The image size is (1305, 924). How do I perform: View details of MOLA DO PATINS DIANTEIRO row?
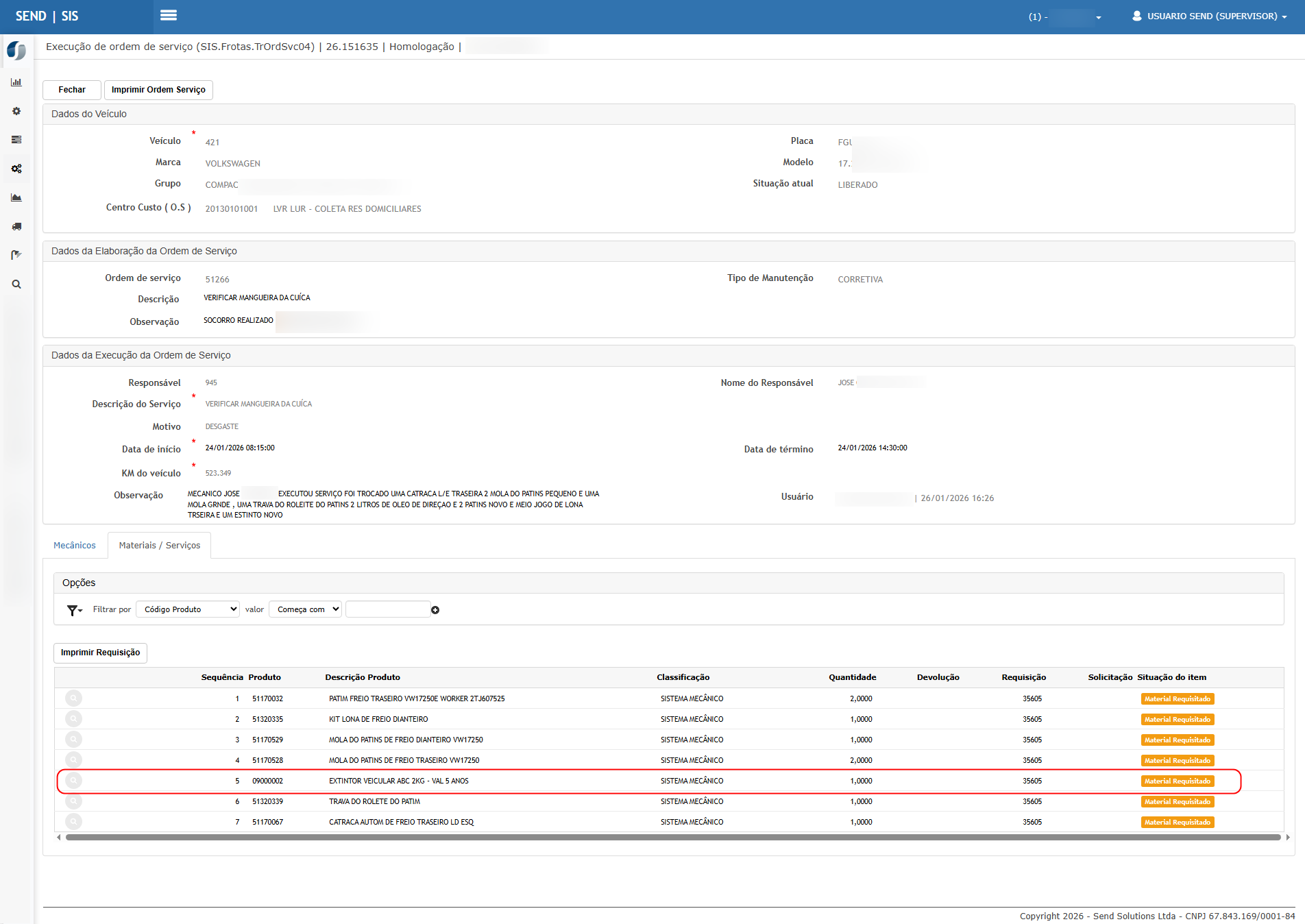pyautogui.click(x=73, y=740)
